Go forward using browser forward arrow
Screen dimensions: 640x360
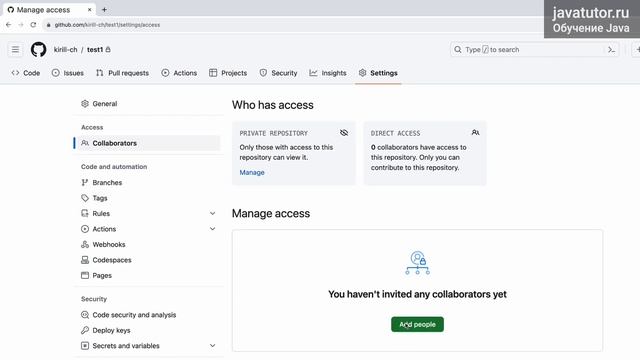(x=21, y=25)
